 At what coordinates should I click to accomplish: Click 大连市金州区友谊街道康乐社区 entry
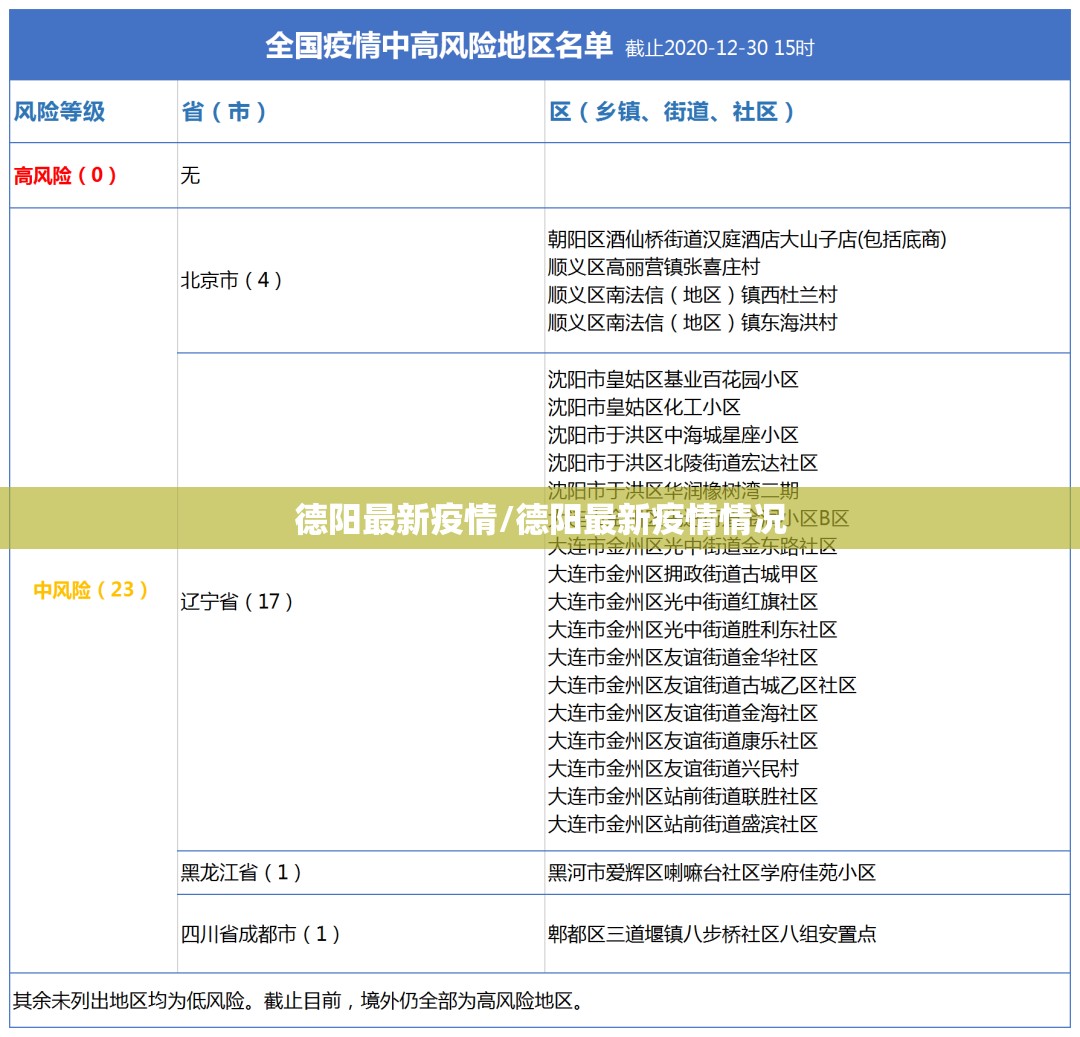coord(683,741)
